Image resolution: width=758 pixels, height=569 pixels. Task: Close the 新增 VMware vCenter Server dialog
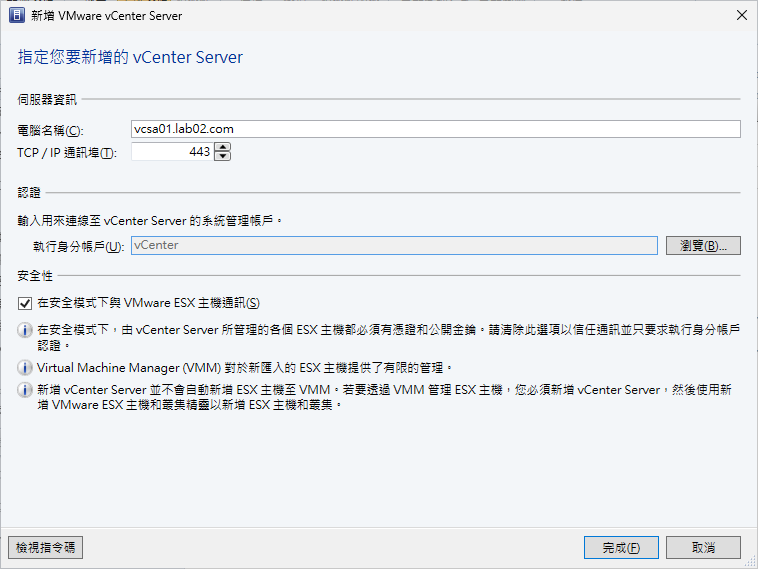[740, 16]
